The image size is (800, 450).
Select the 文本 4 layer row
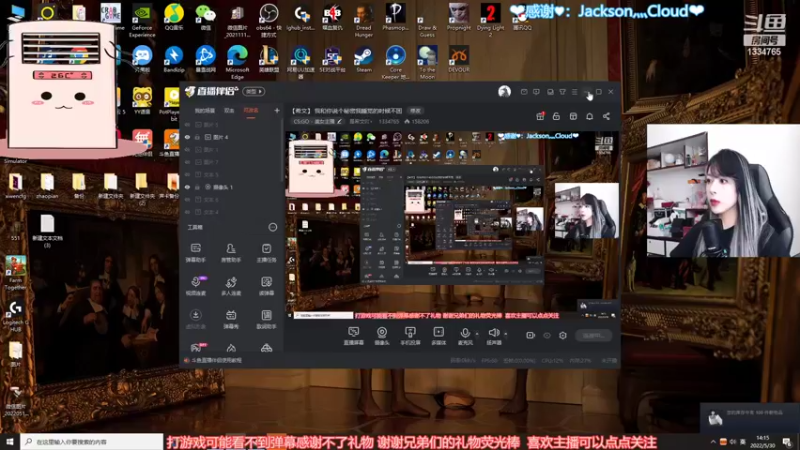tap(232, 212)
